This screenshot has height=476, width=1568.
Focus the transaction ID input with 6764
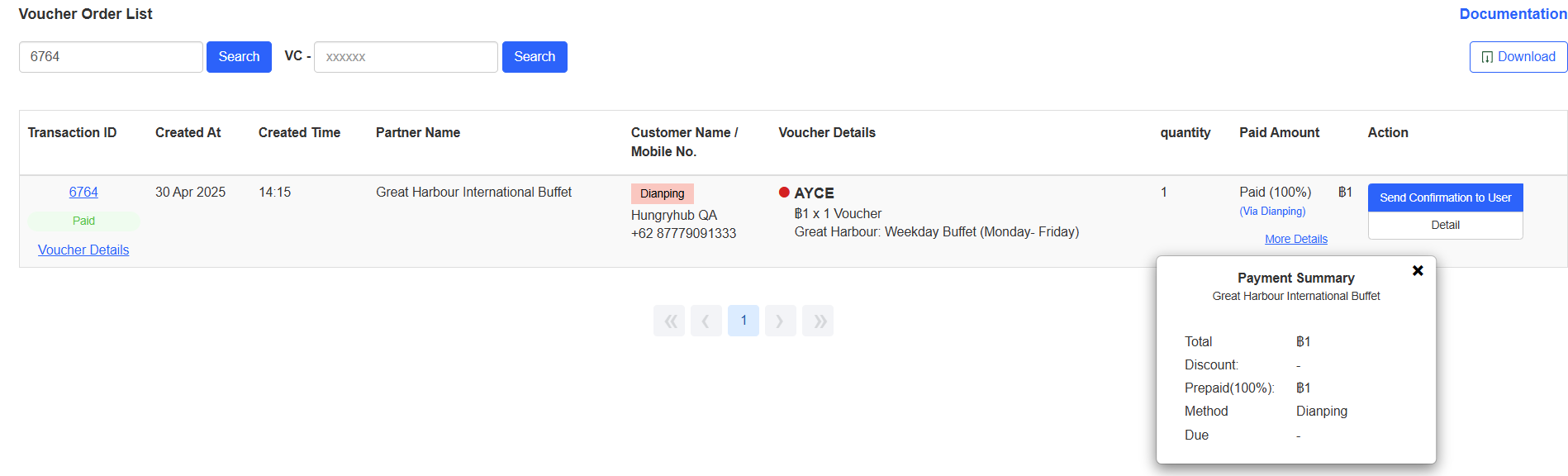click(111, 57)
